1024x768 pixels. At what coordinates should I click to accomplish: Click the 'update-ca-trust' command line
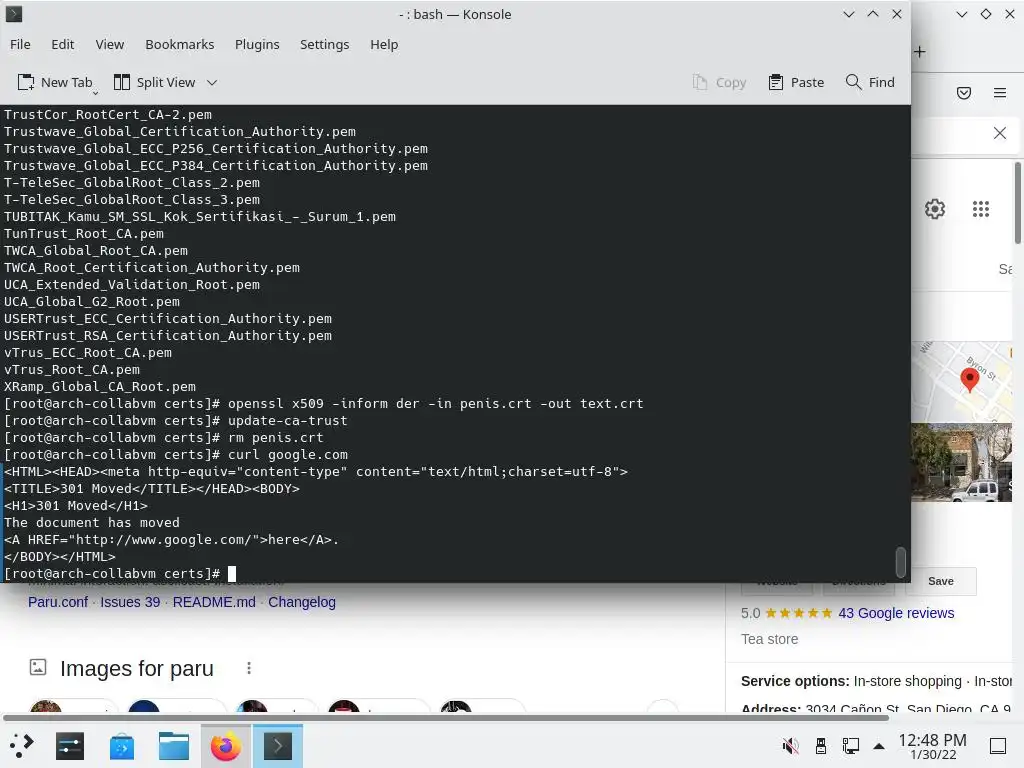pos(176,421)
